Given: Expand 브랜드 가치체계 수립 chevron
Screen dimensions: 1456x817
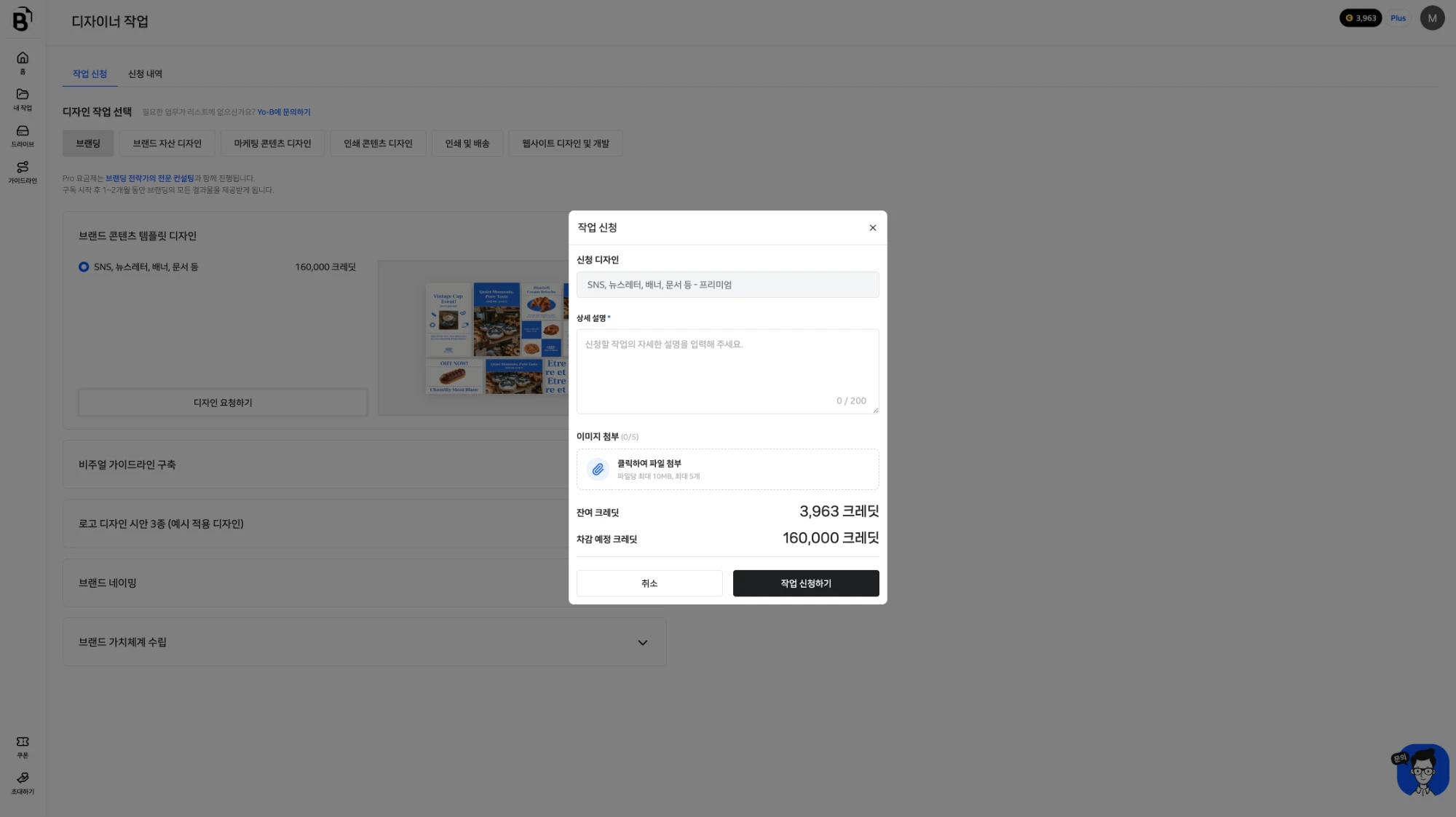Looking at the screenshot, I should pos(642,642).
